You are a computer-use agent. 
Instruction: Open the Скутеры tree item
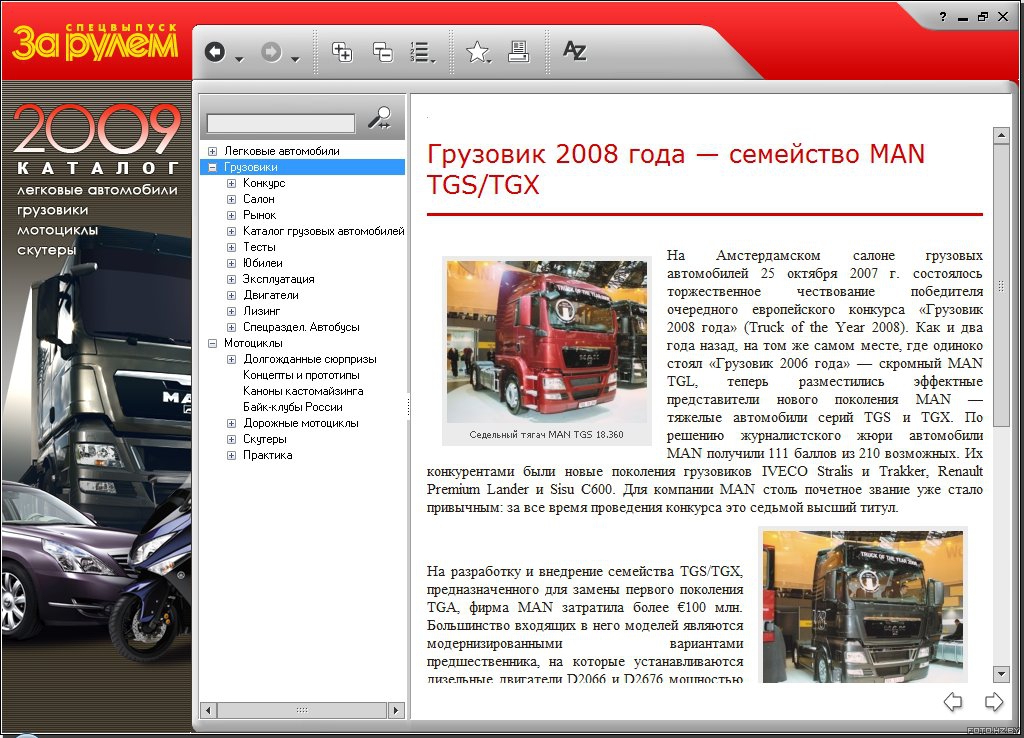tap(264, 439)
